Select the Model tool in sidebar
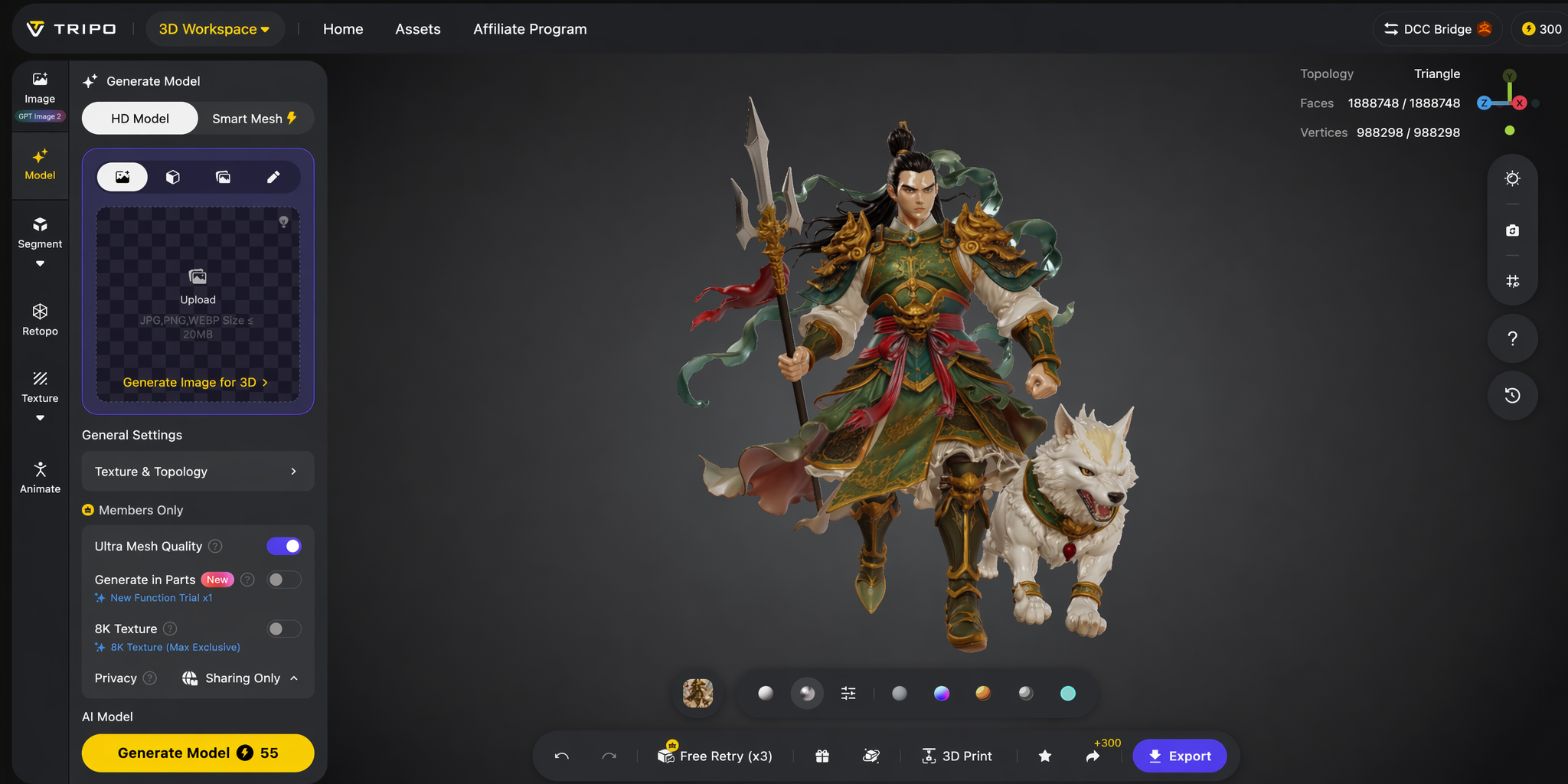 40,165
